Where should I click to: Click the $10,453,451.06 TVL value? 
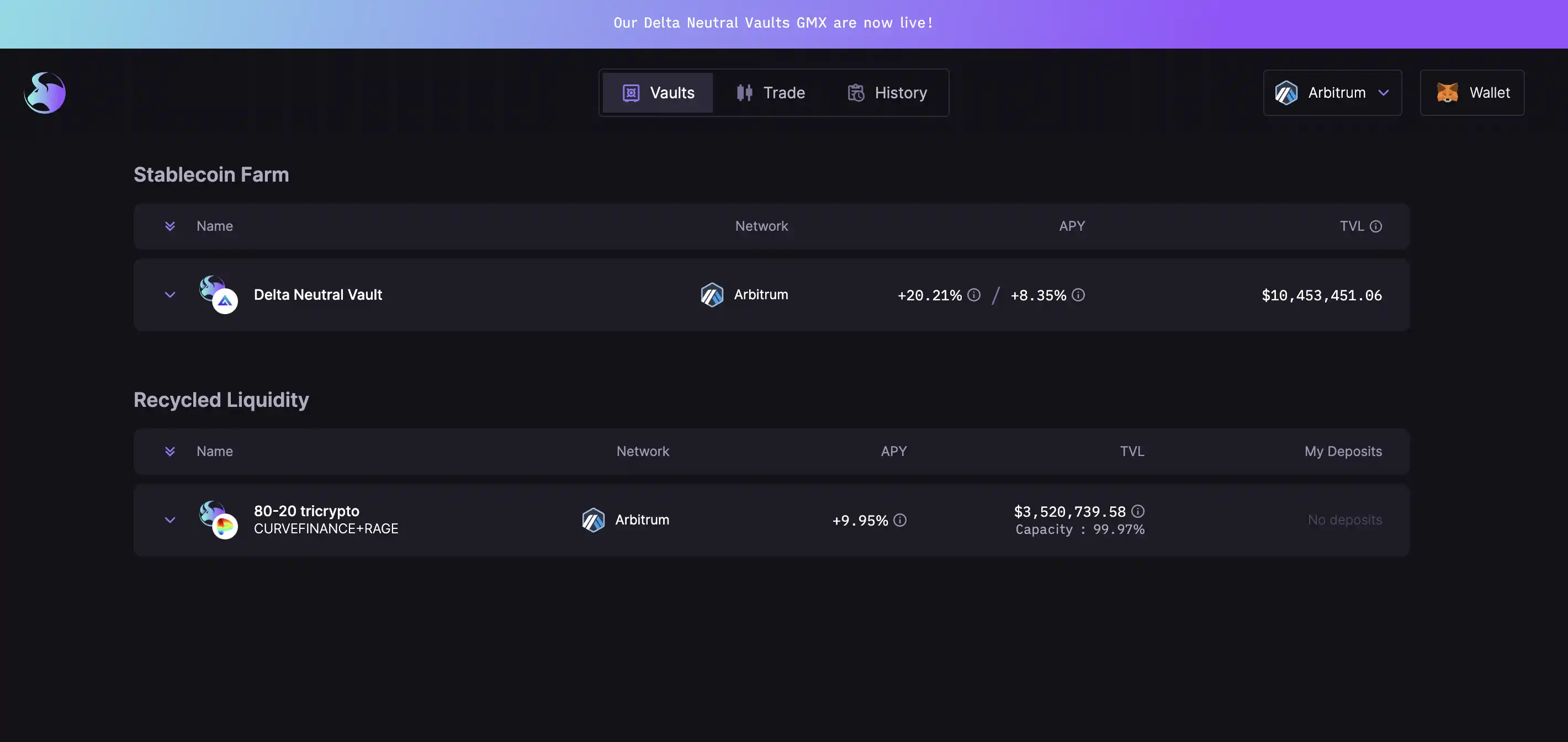pos(1321,295)
